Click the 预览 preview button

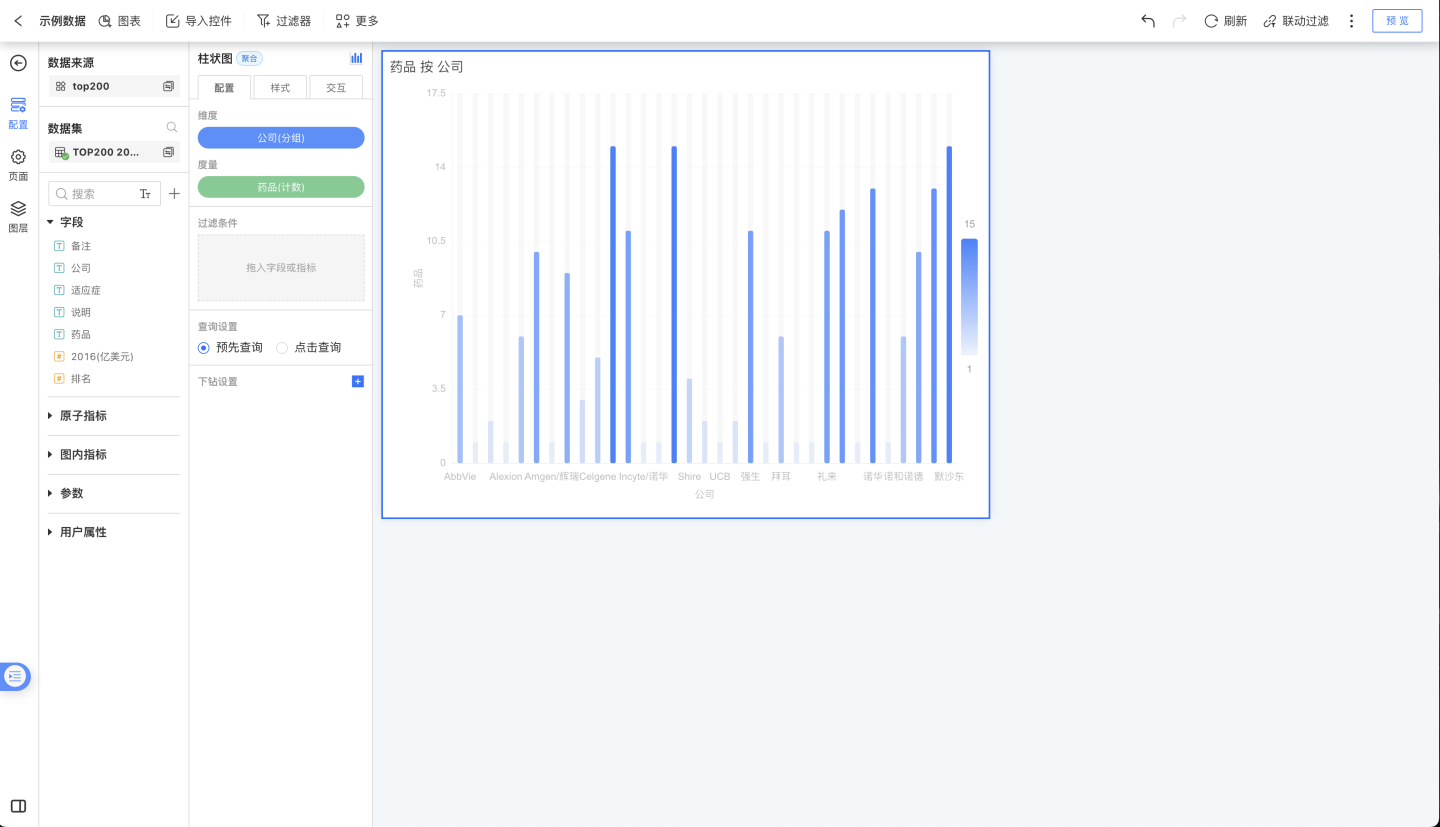pyautogui.click(x=1396, y=21)
